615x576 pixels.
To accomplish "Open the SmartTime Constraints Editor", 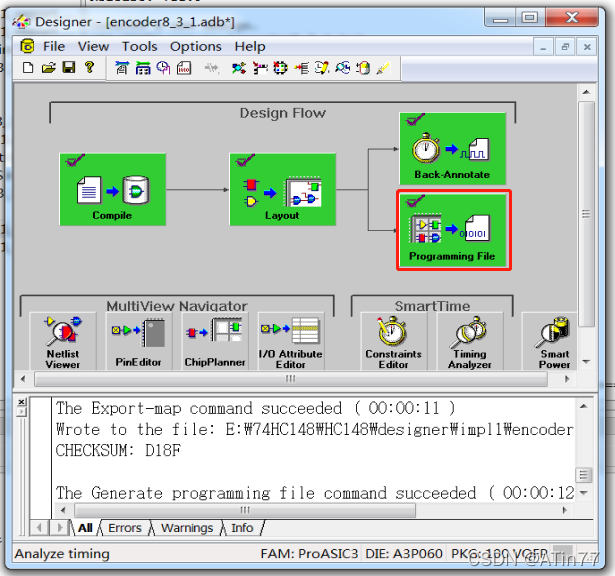I will [394, 341].
